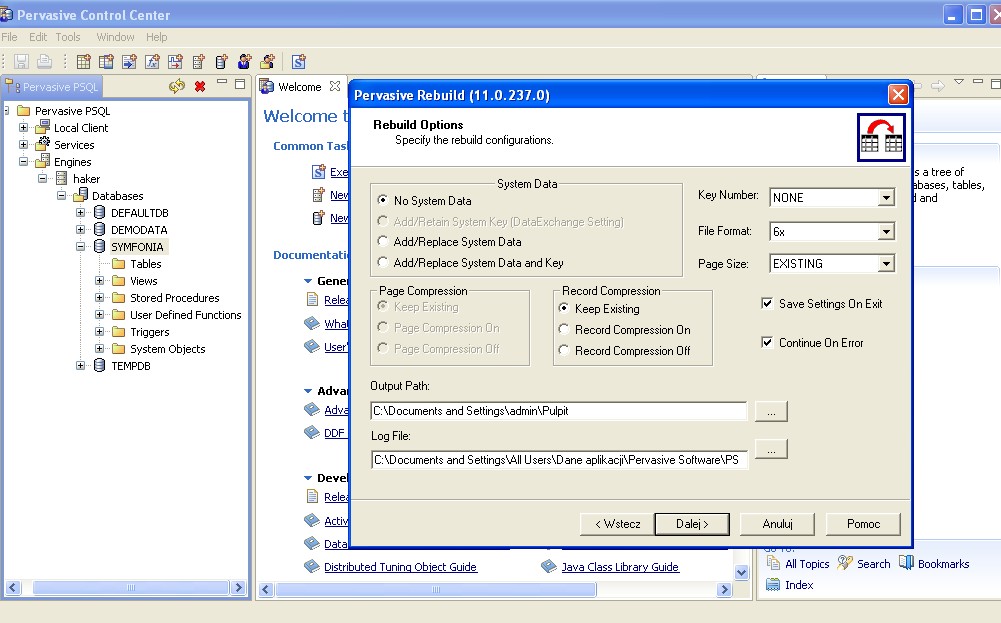
Task: Click the yellow Refresh icon in Pervasive PSQL panel
Action: point(177,86)
